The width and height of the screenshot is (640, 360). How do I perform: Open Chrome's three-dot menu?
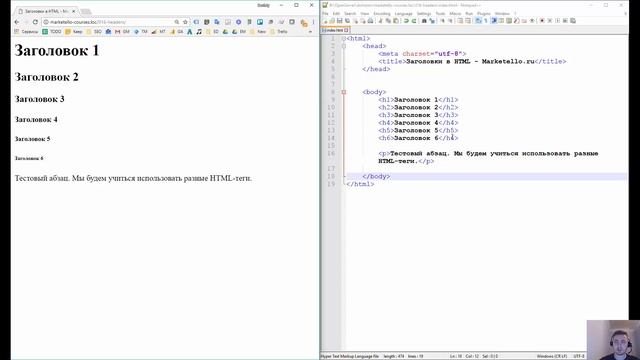313,22
